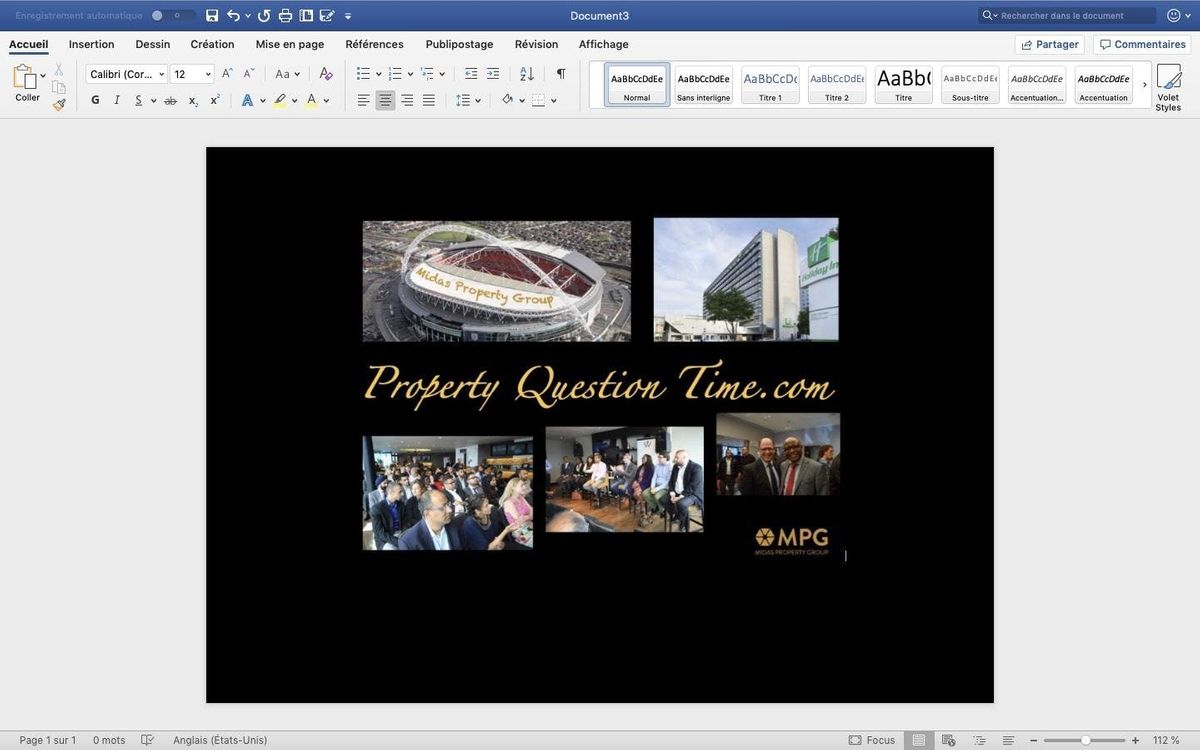
Task: Open the Styles pane (Volet Styles)
Action: point(1168,88)
